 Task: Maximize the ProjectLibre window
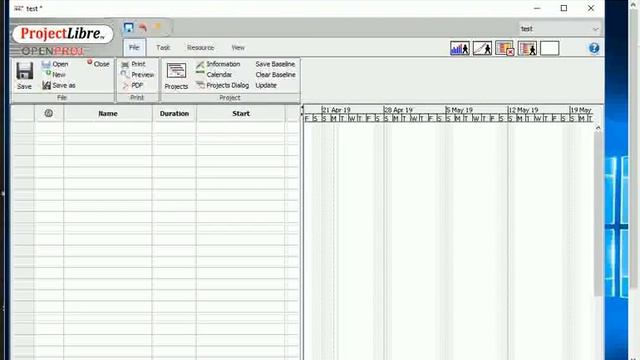coord(564,8)
